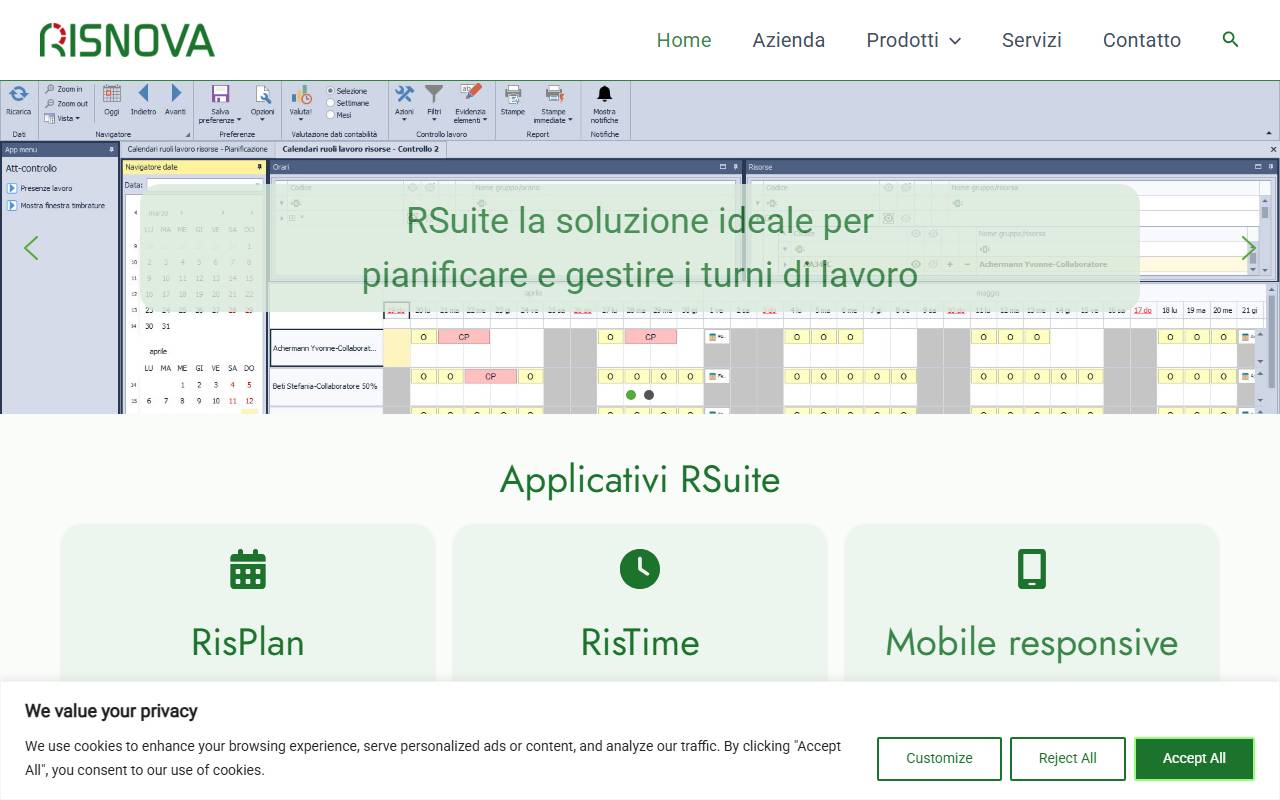The image size is (1280, 800).
Task: Click the Achermann Yvonne-Collaborat... schedule row
Action: (x=327, y=348)
